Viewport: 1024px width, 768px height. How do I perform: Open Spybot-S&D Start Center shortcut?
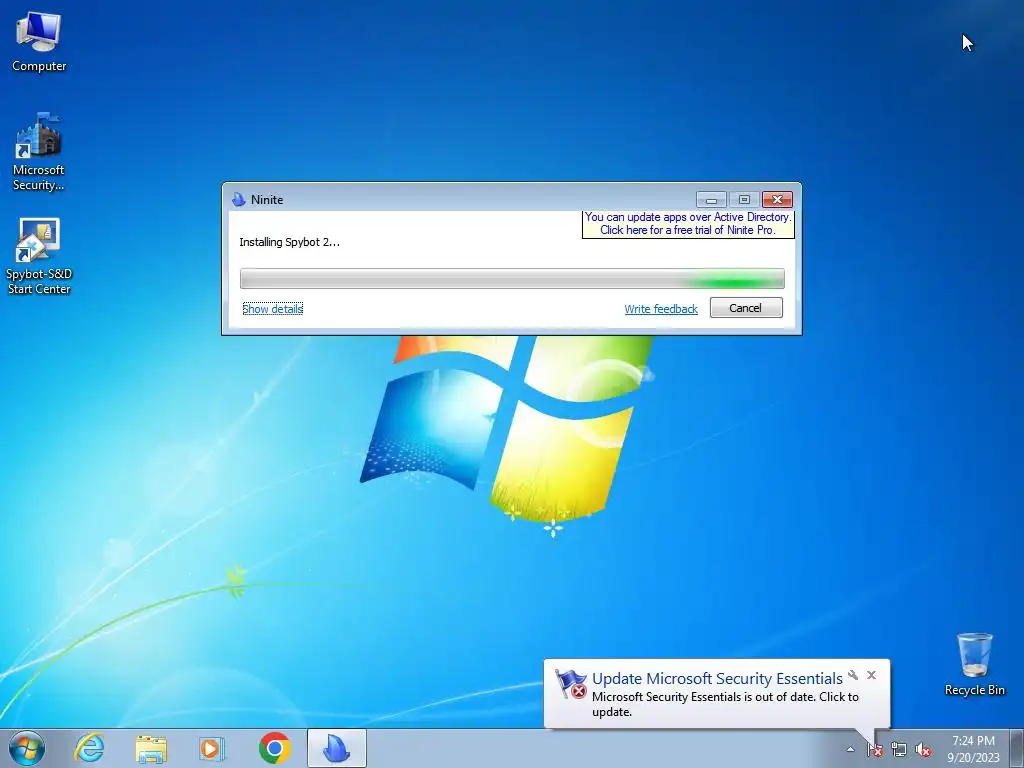tap(39, 256)
